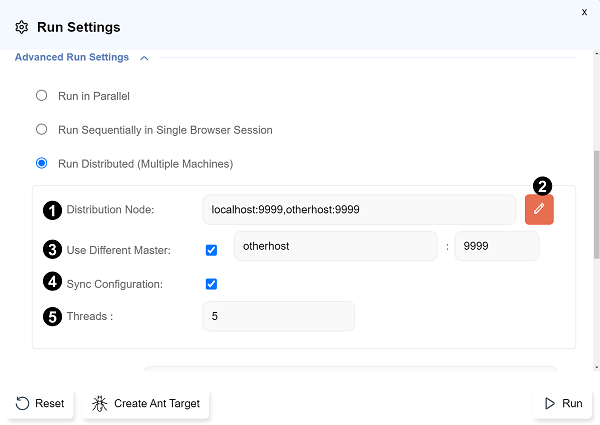Select the Run in Parallel option
The height and width of the screenshot is (425, 600).
(x=41, y=96)
